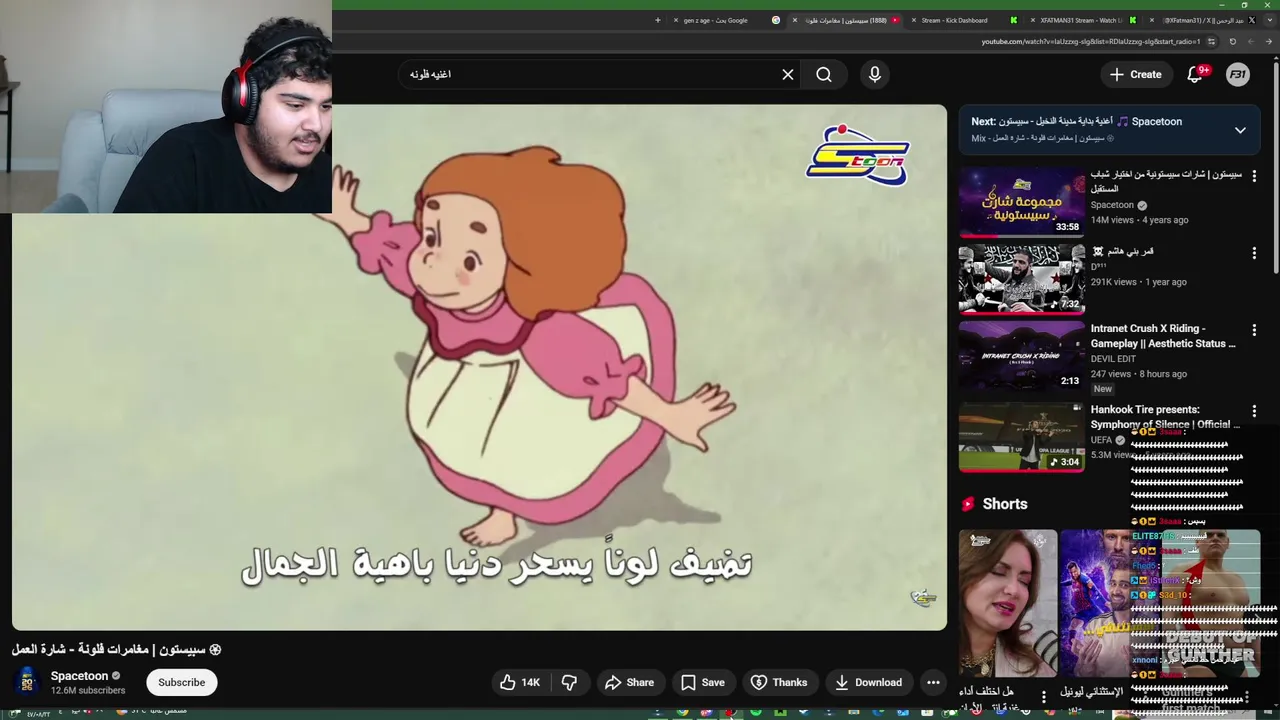The width and height of the screenshot is (1280, 720).
Task: Click the Spacetoon watermark in video corner
Action: click(923, 598)
